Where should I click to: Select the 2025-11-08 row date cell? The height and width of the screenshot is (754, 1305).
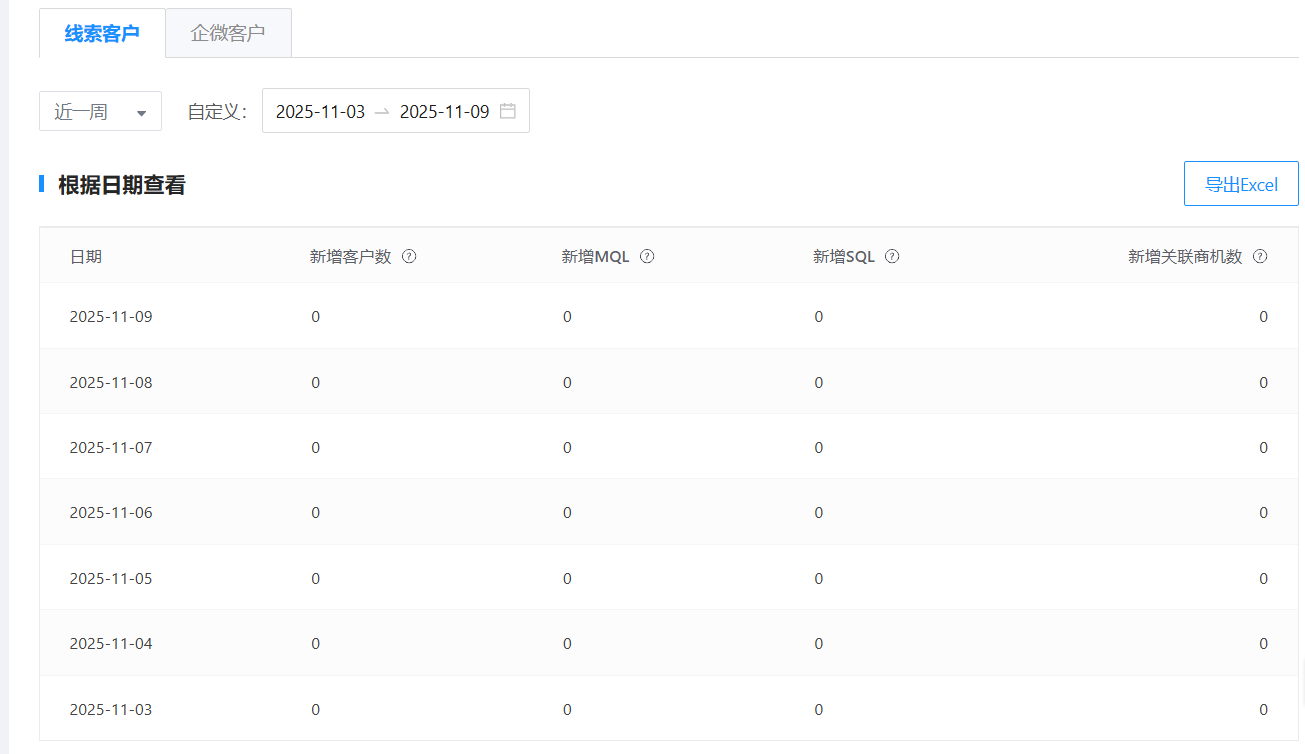[111, 382]
